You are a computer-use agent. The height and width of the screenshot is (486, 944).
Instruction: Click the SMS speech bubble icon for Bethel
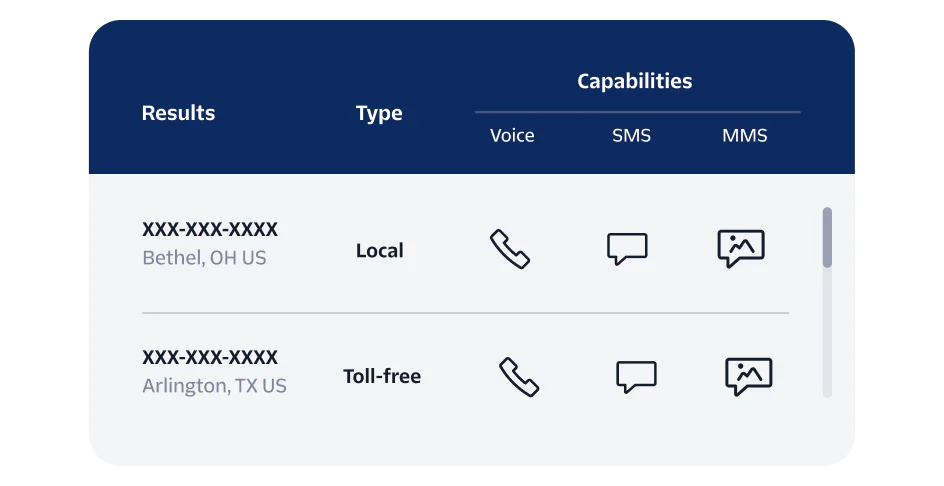coord(627,249)
